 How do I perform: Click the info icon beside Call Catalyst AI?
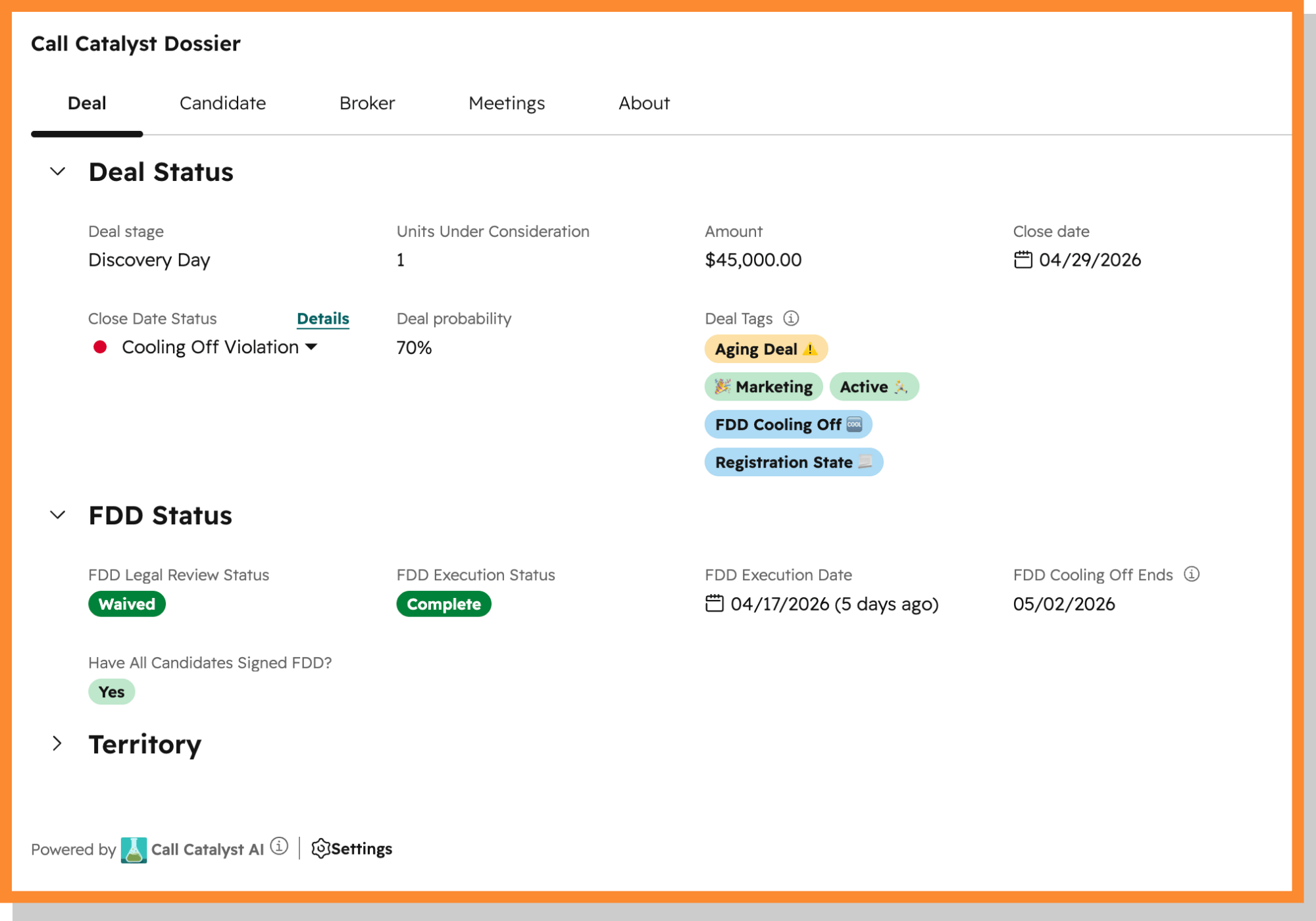point(279,846)
